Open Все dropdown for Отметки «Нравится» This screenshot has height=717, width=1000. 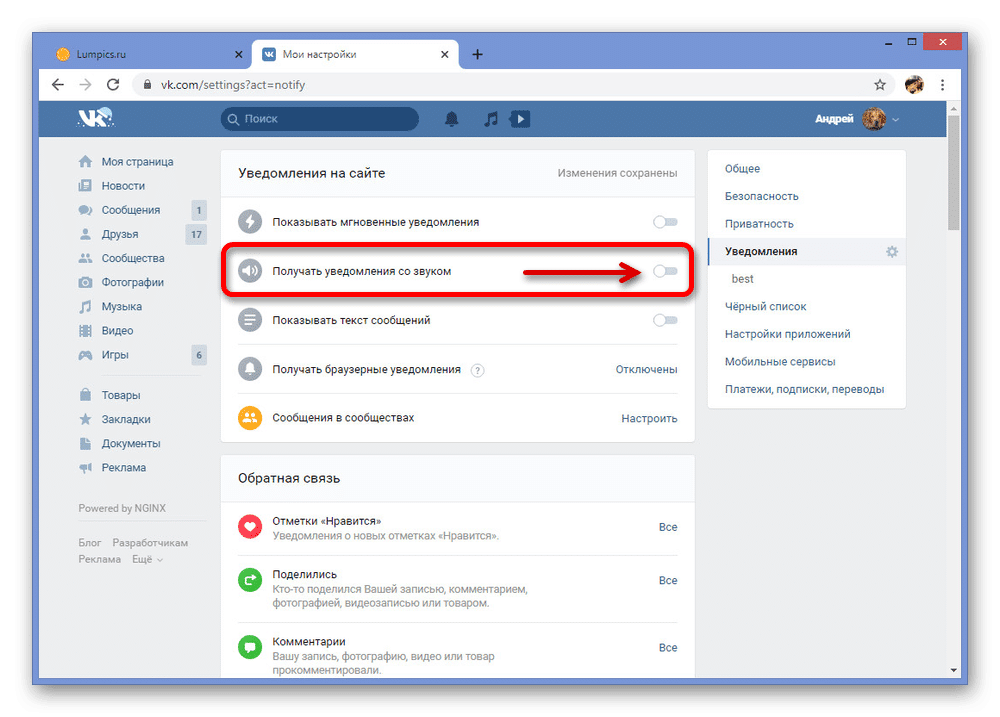(x=667, y=527)
